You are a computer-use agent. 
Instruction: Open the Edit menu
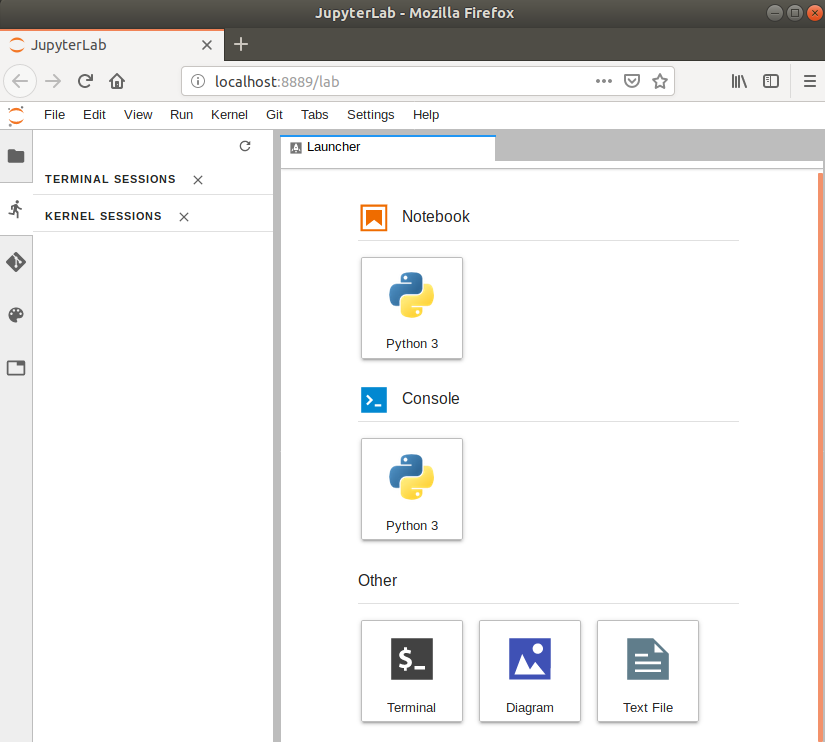[94, 115]
